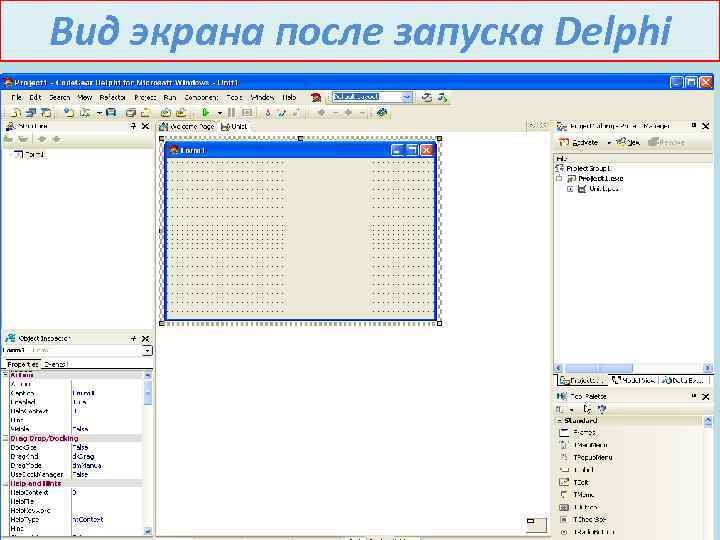Image resolution: width=720 pixels, height=540 pixels.
Task: Click the green Run arrow icon
Action: 205,112
